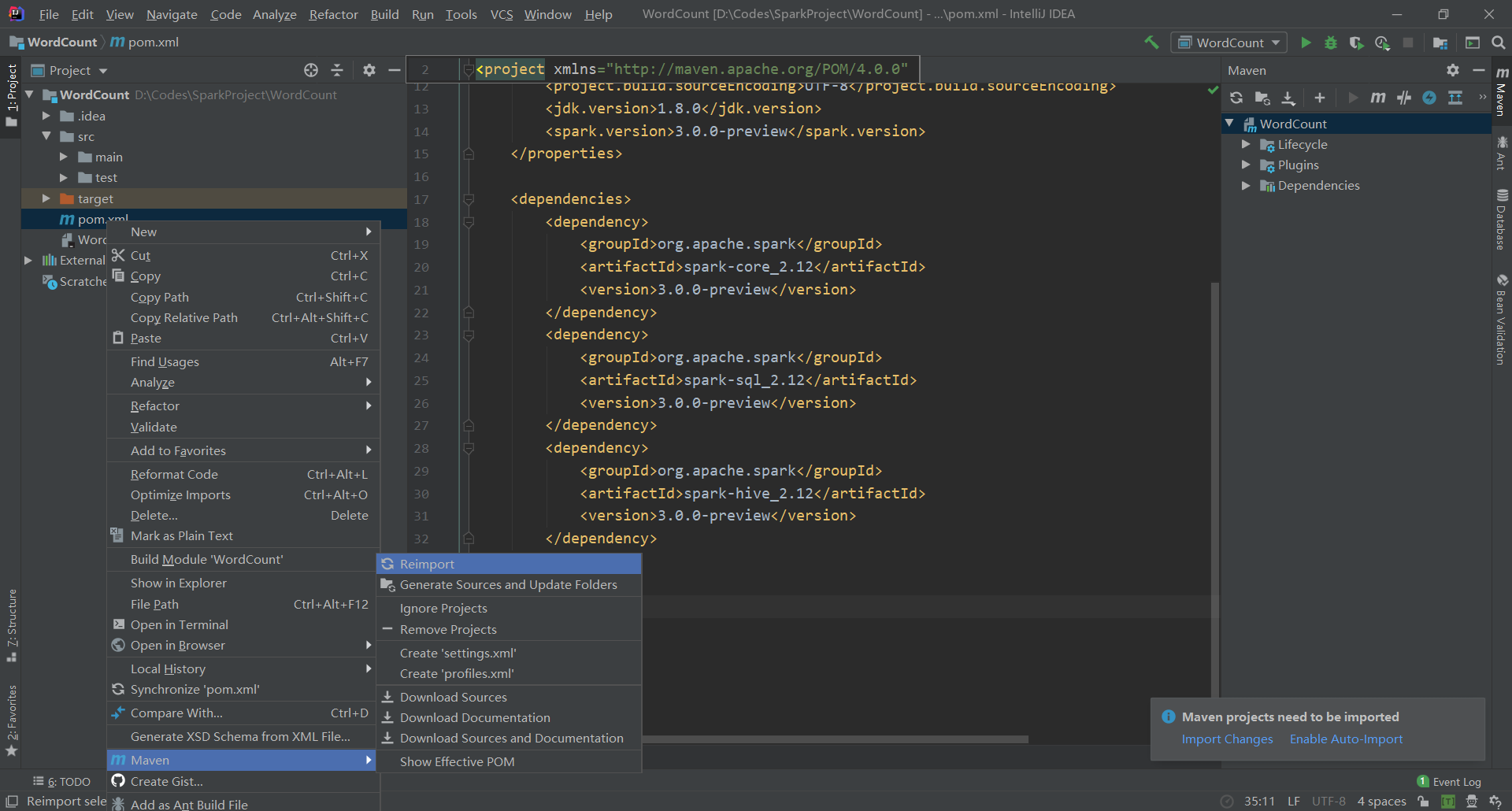Screen dimensions: 1512x811
Task: Open the VCS menu
Action: (502, 14)
